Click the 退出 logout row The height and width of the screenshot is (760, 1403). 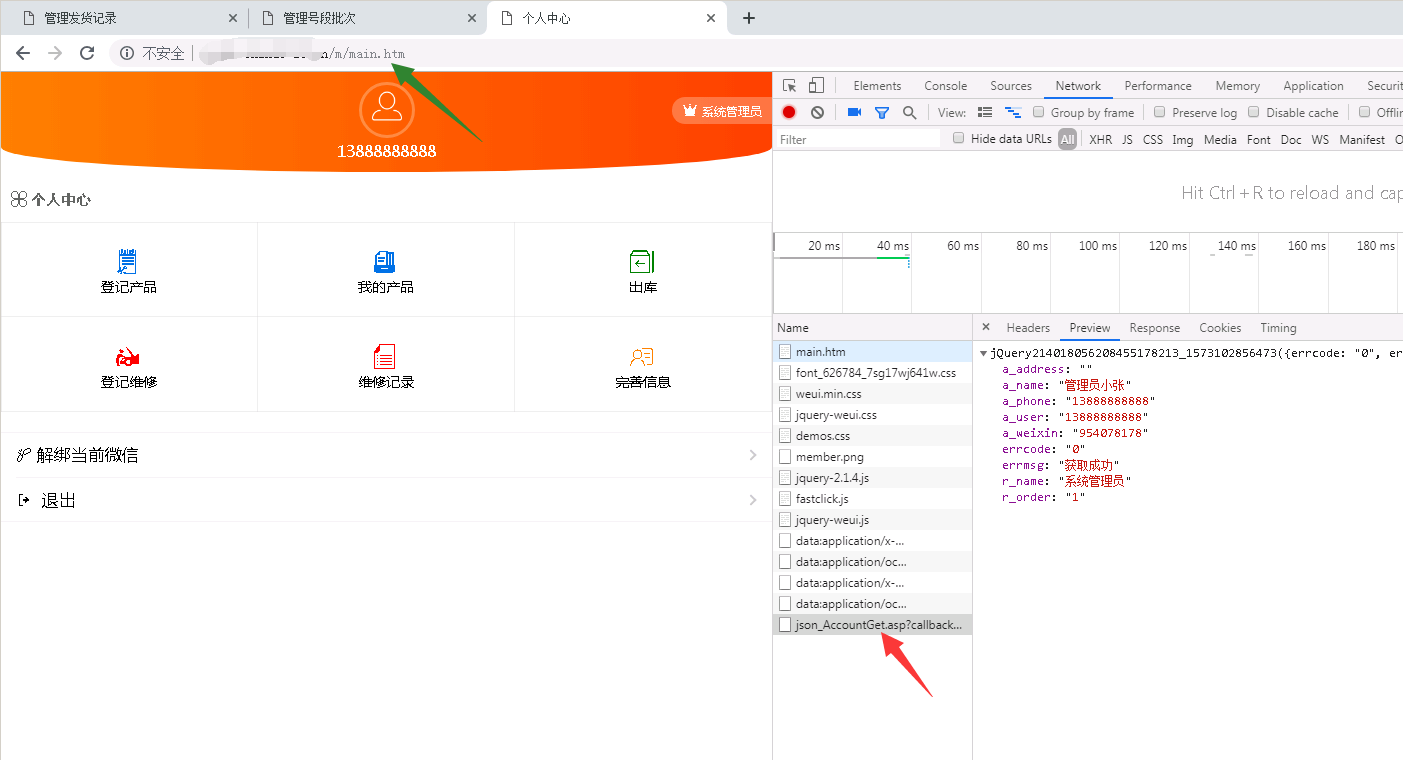pos(386,500)
